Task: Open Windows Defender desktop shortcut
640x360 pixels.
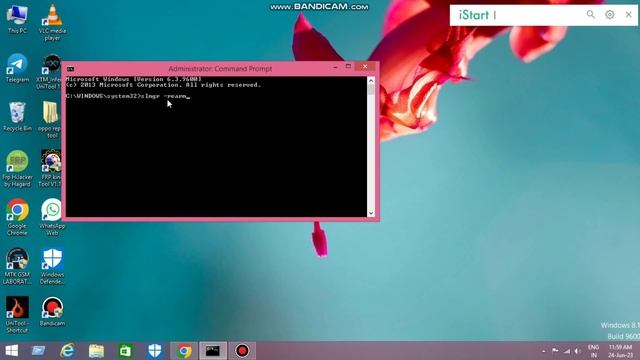Action: click(52, 266)
